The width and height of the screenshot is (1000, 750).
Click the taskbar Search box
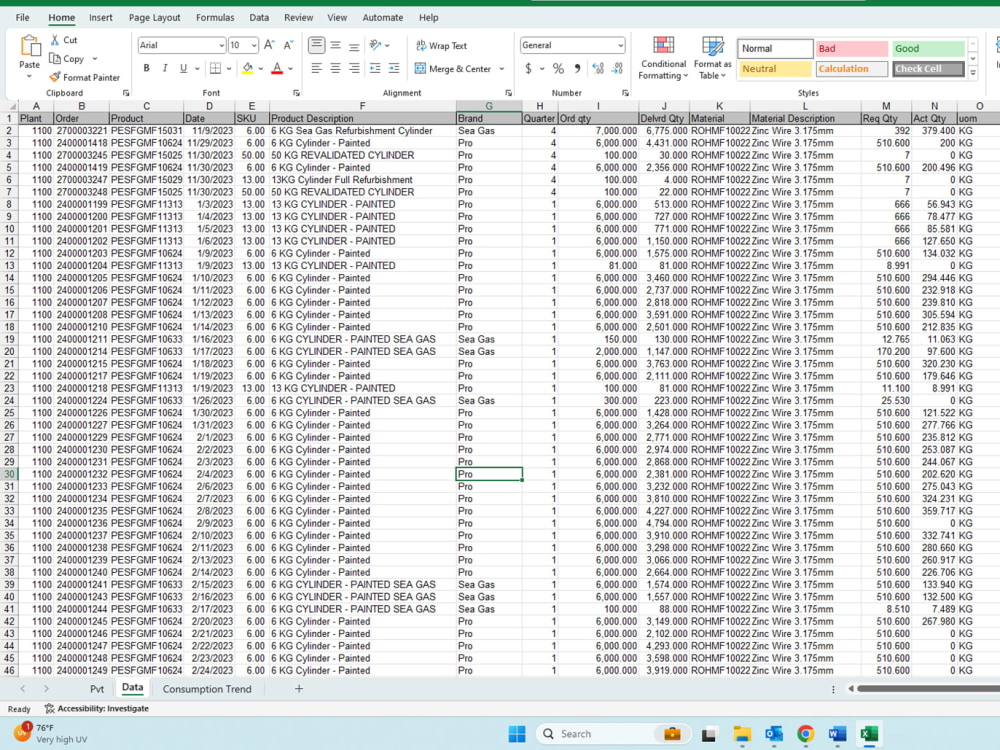614,734
